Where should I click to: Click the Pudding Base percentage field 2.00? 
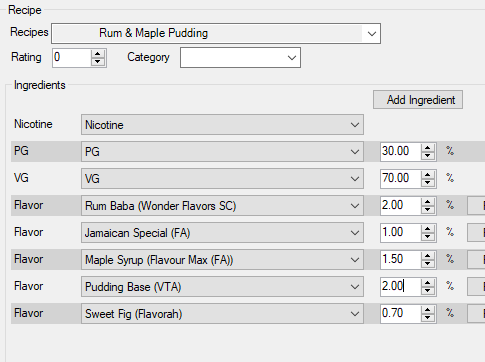tap(400, 286)
